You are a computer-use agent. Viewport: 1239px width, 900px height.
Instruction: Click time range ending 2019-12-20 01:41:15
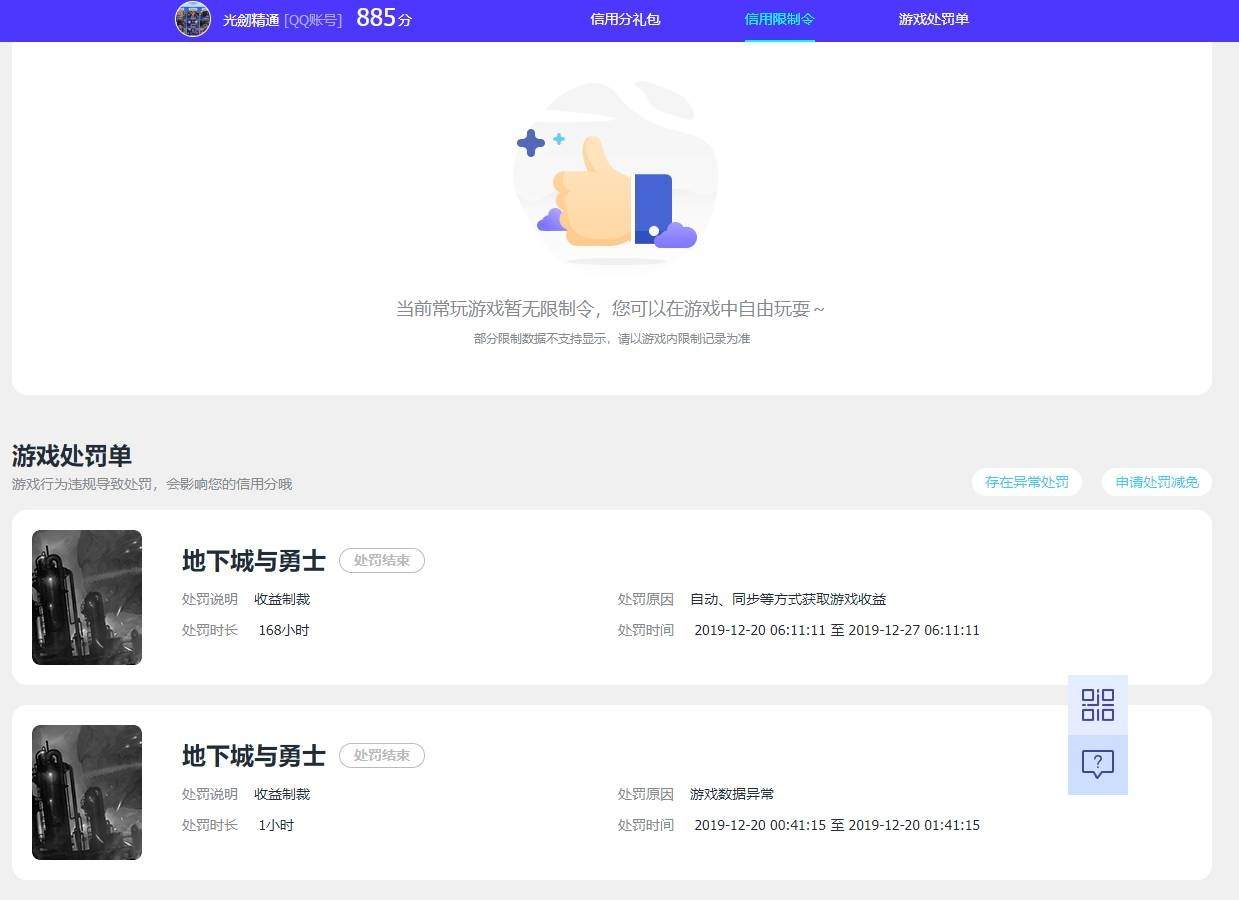click(837, 825)
